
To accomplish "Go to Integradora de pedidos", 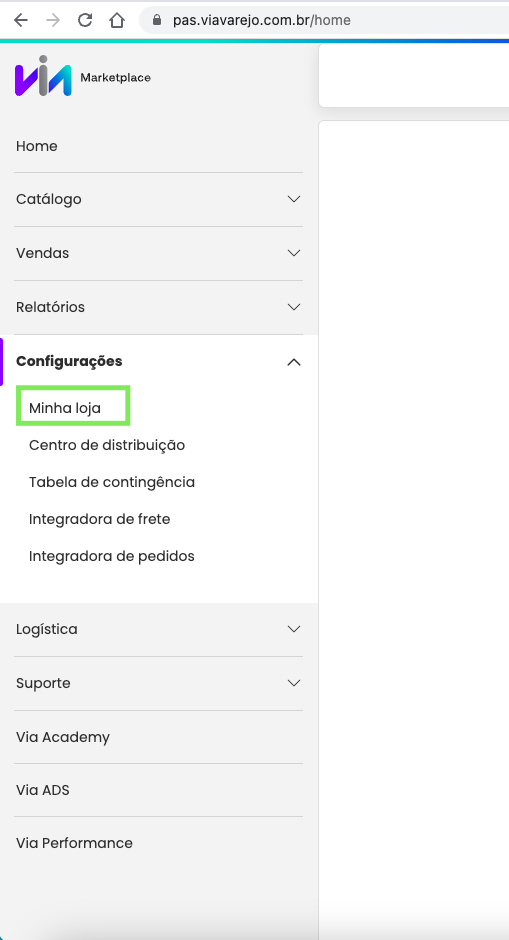I will 112,556.
